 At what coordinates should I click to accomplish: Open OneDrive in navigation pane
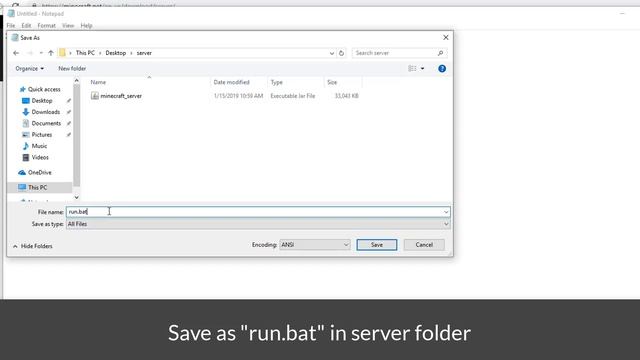pyautogui.click(x=40, y=173)
